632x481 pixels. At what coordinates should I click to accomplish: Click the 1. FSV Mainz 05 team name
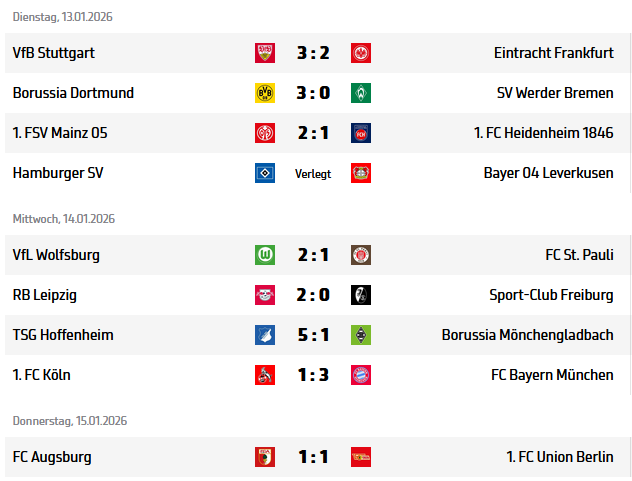(58, 133)
